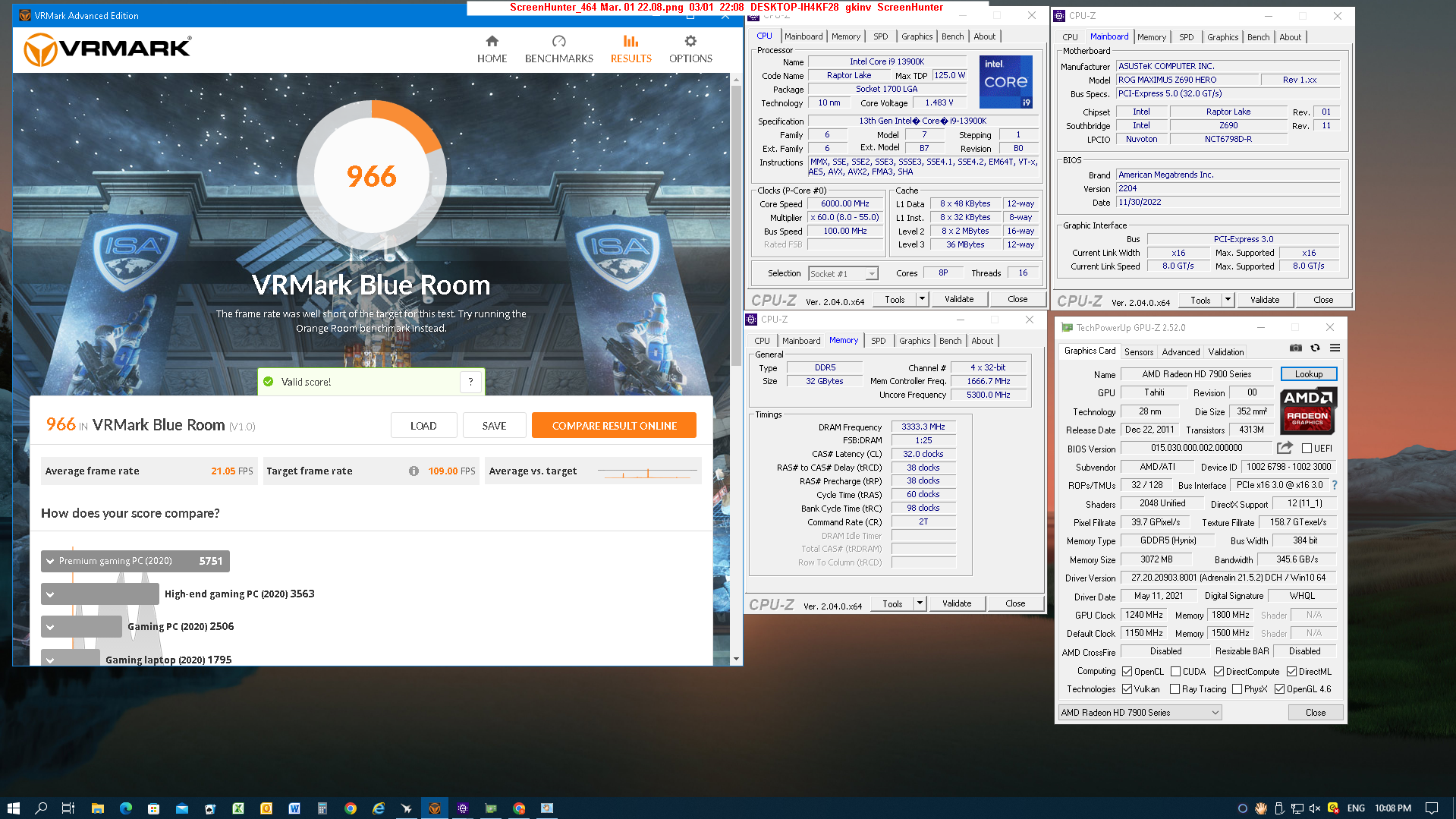Open Tools dropdown arrow in CPU-Z Mainboard window

coord(1228,300)
